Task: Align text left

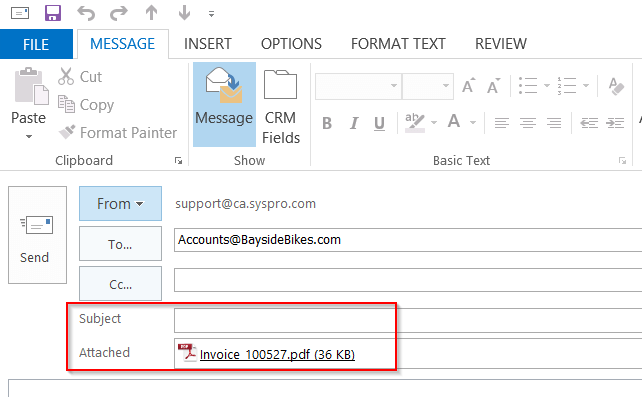Action: (502, 123)
